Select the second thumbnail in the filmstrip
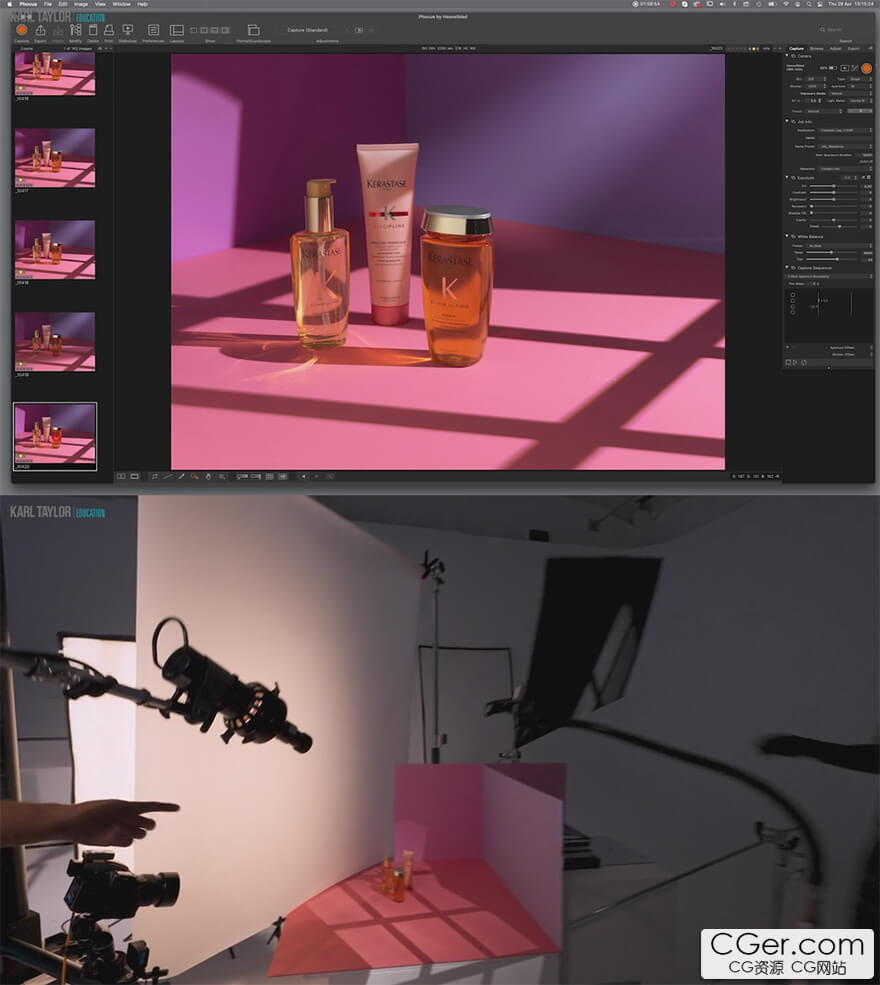880x985 pixels. [55, 158]
